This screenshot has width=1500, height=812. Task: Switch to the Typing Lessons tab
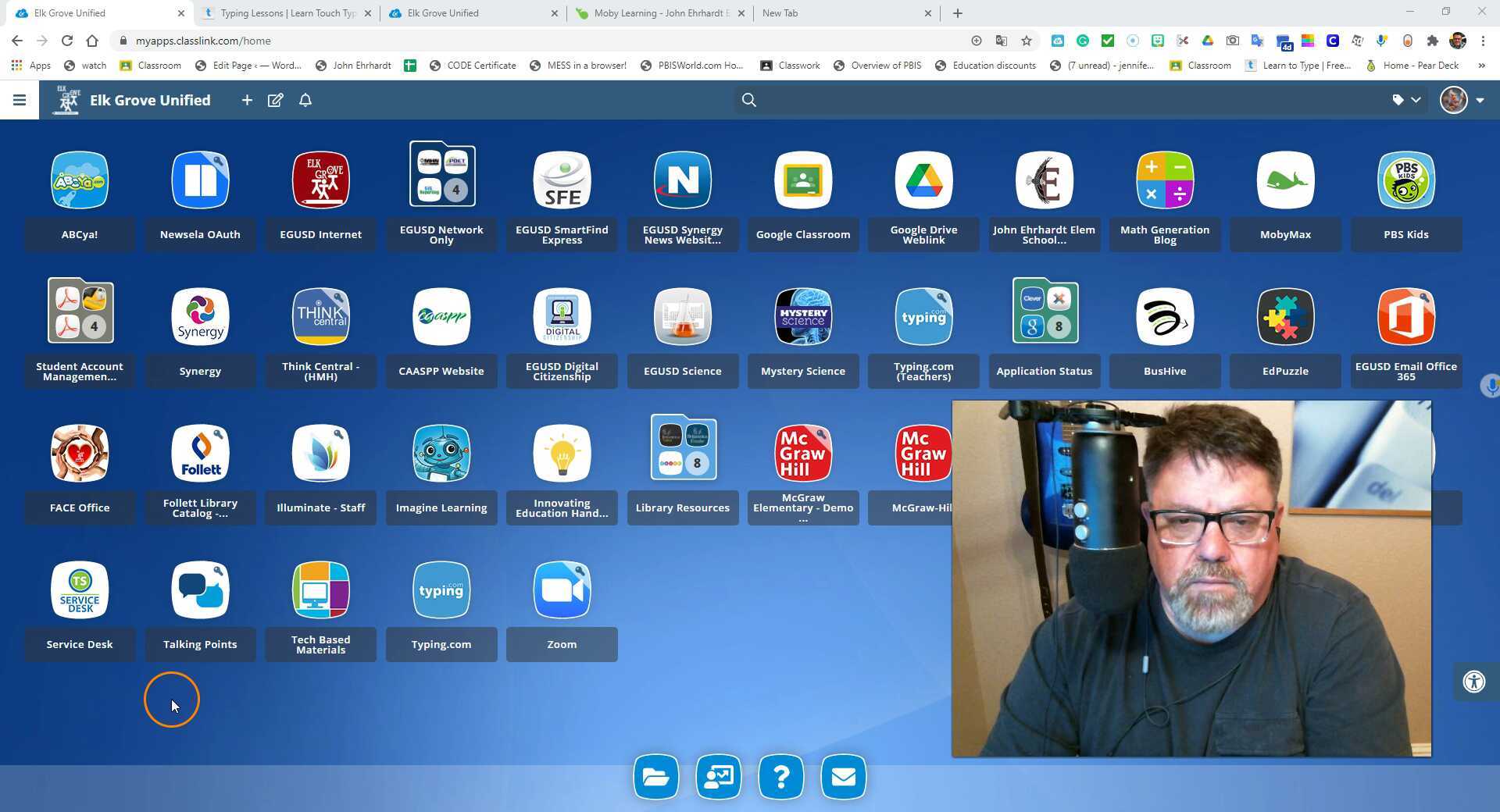click(287, 13)
